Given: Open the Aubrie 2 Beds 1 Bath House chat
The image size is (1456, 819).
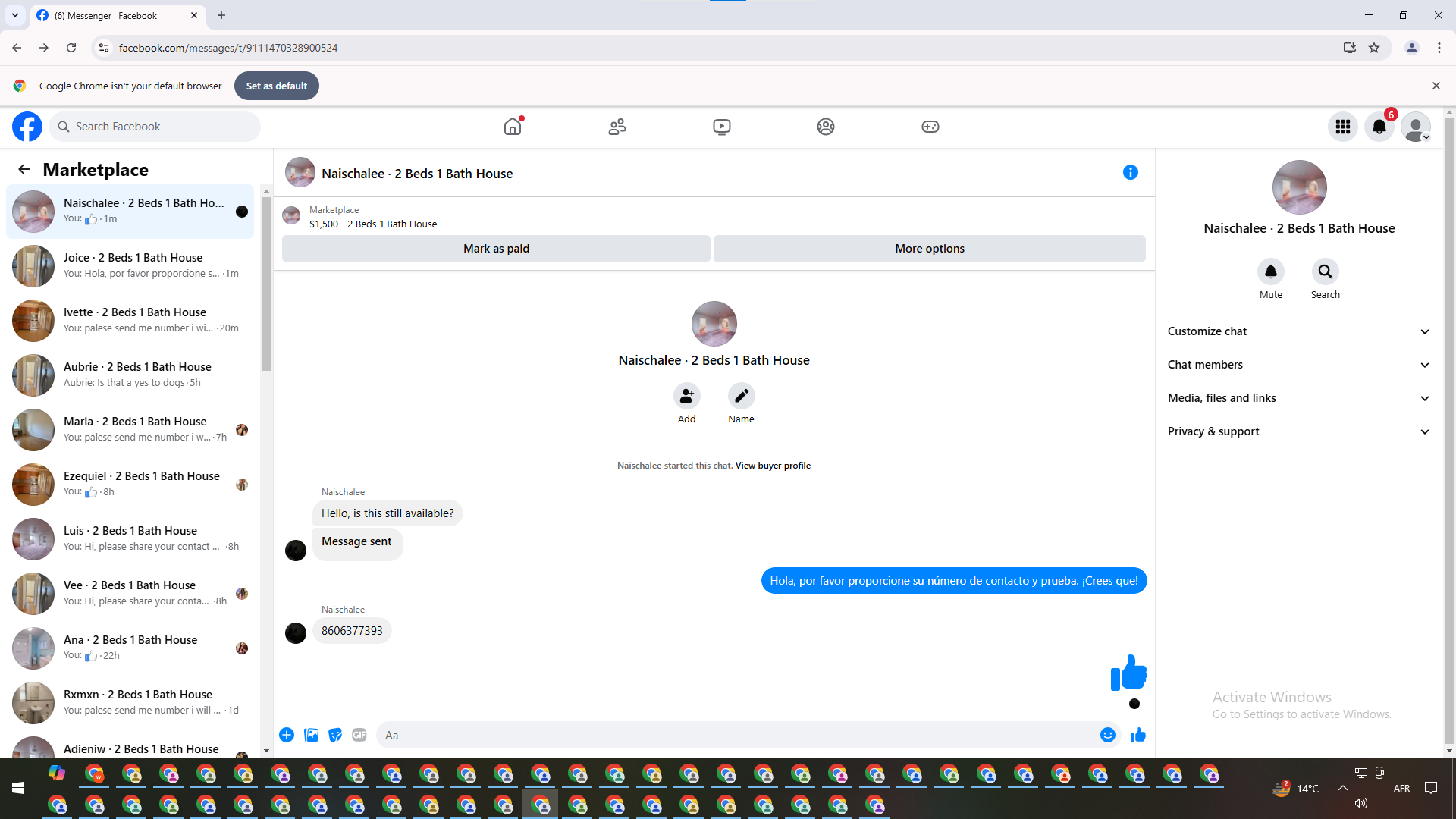Looking at the screenshot, I should [130, 375].
